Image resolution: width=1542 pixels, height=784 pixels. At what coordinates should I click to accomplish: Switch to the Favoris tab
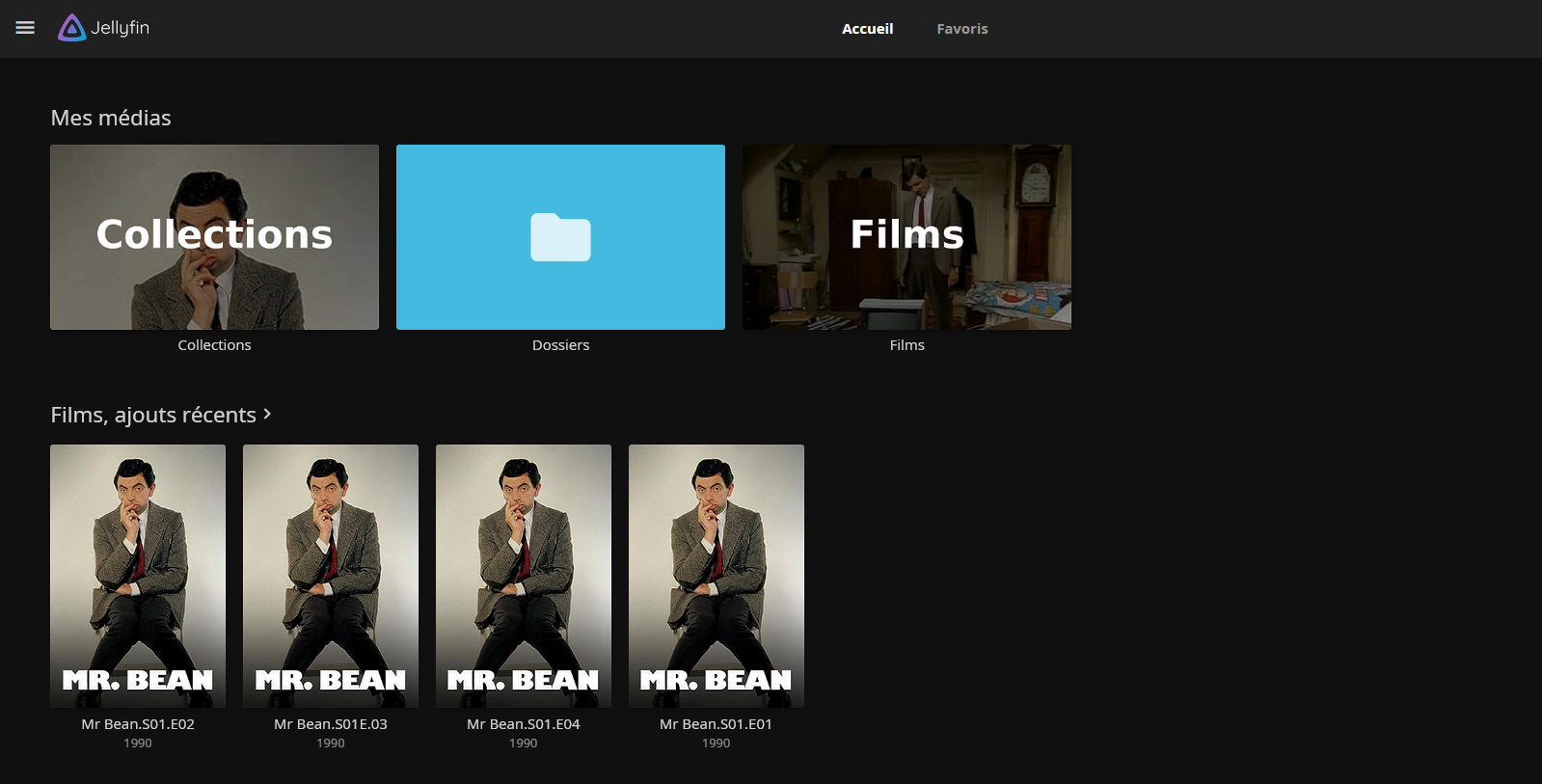tap(961, 29)
